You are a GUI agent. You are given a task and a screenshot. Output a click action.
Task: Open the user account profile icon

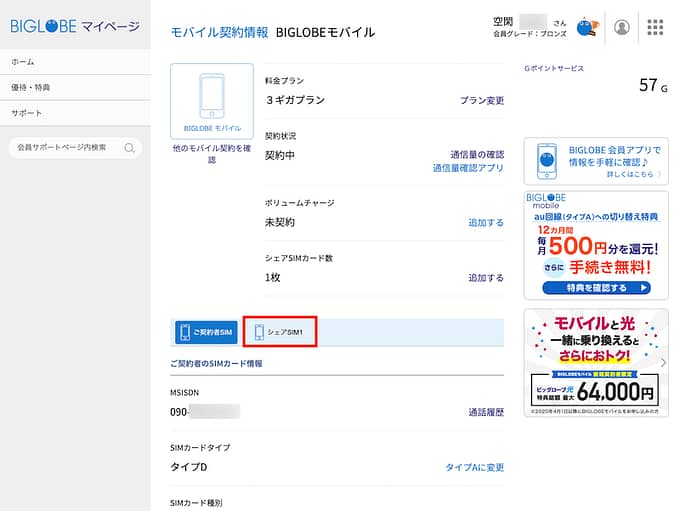[621, 27]
